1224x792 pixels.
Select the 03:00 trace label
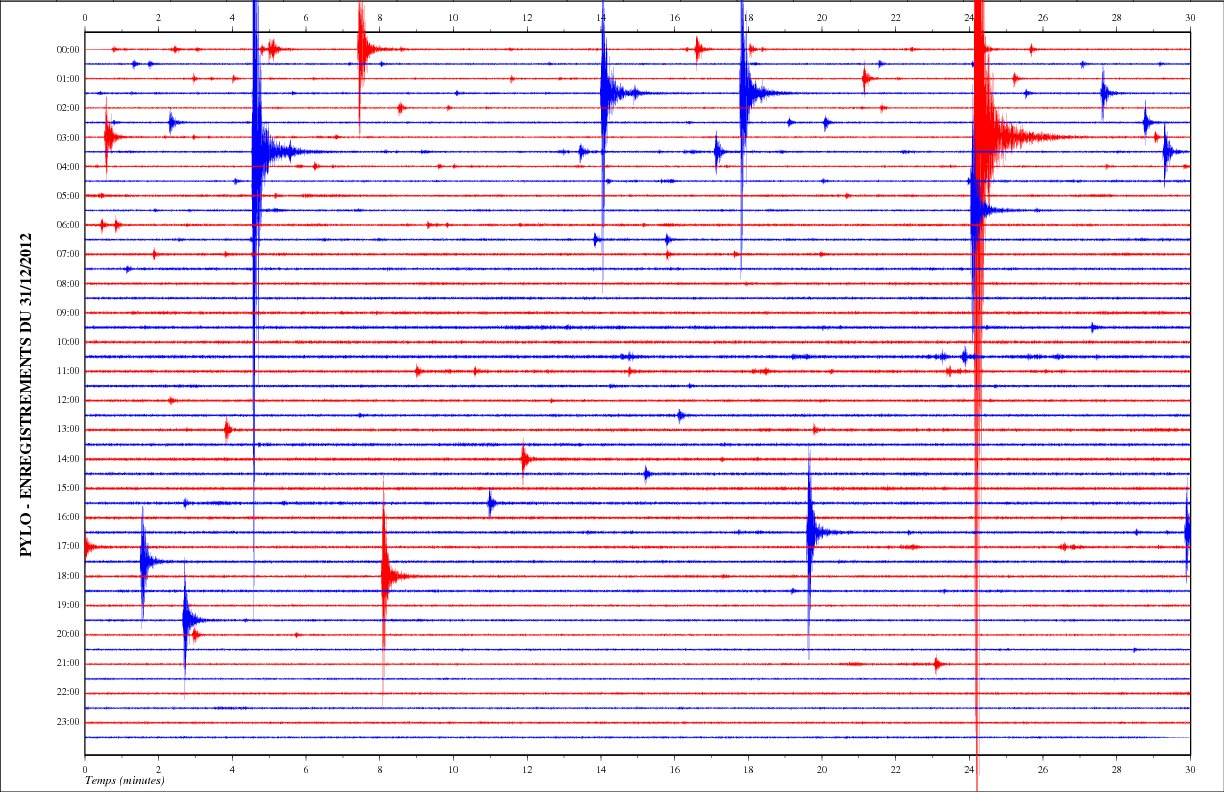pos(68,137)
